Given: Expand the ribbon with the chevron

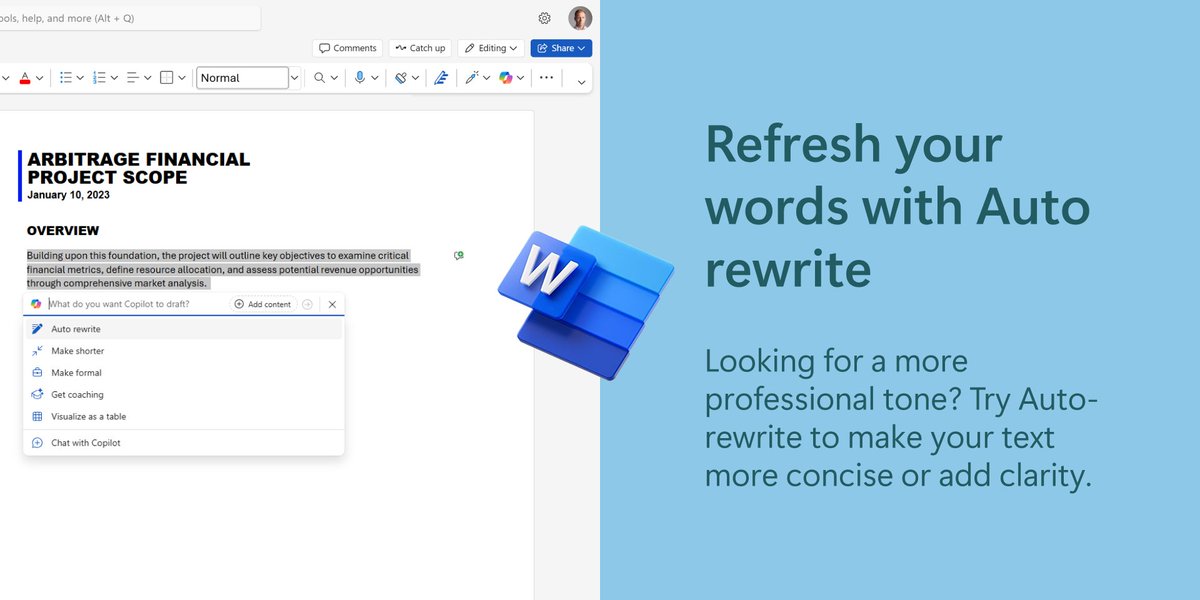Looking at the screenshot, I should (x=581, y=82).
